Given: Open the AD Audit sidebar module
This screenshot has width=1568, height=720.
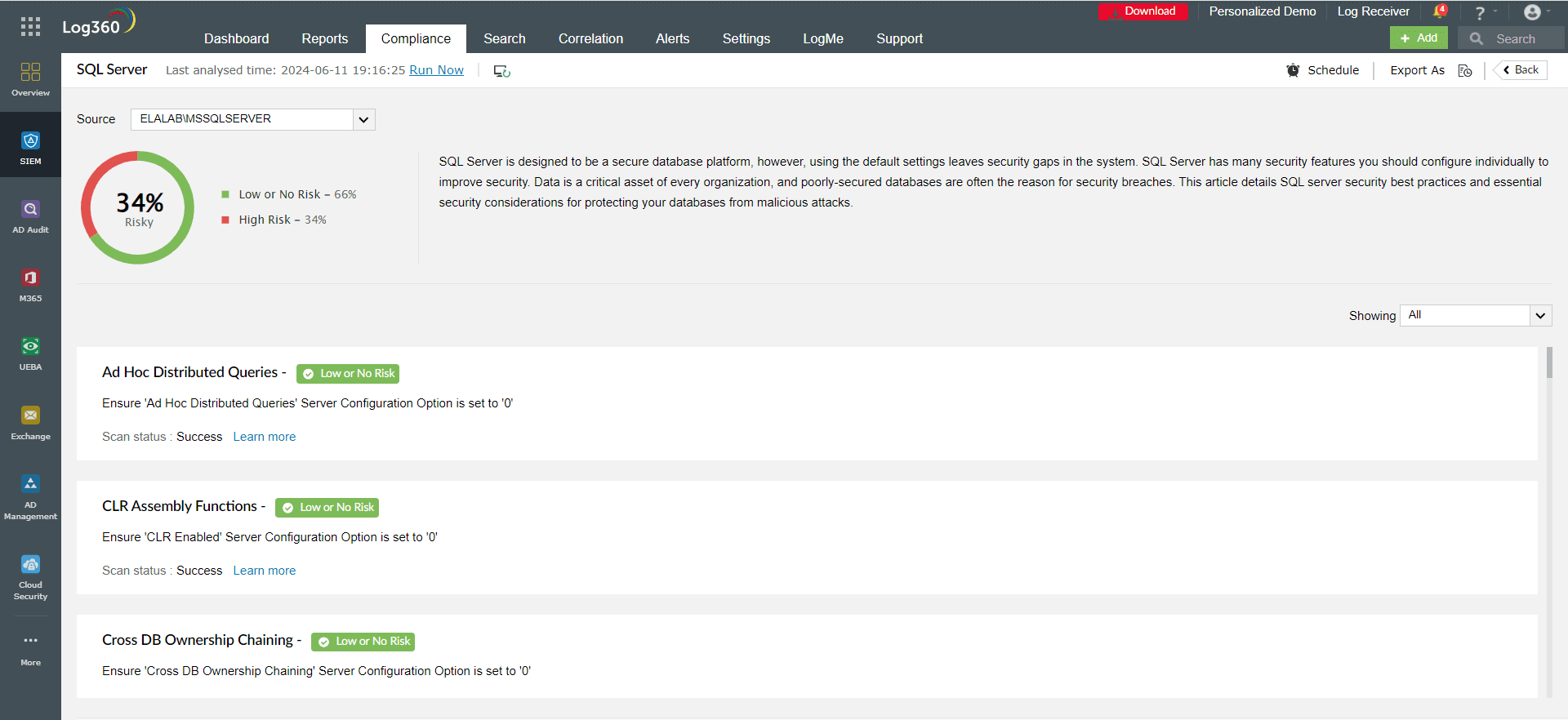Looking at the screenshot, I should (30, 217).
